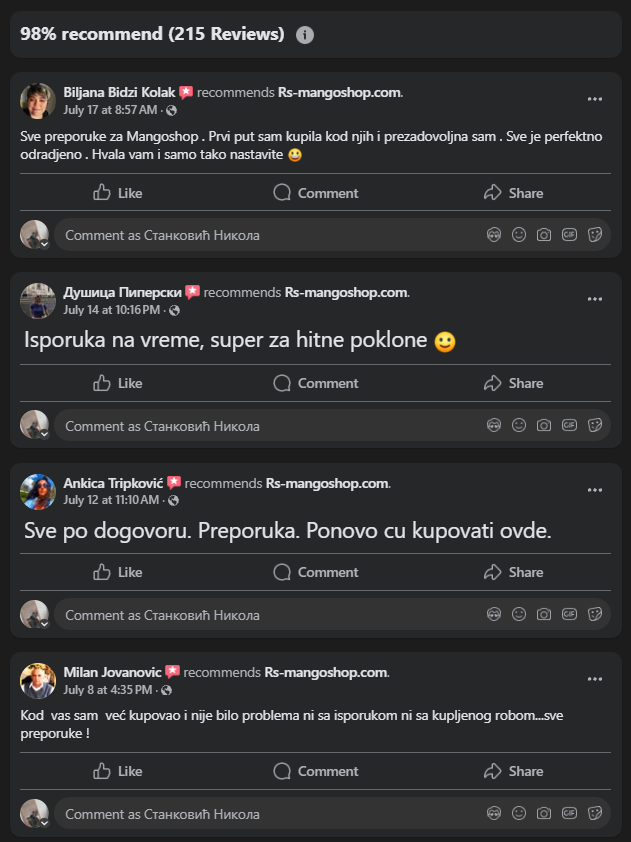
Task: Click GIF icon under Душица Пиперски's review
Action: pyautogui.click(x=569, y=425)
